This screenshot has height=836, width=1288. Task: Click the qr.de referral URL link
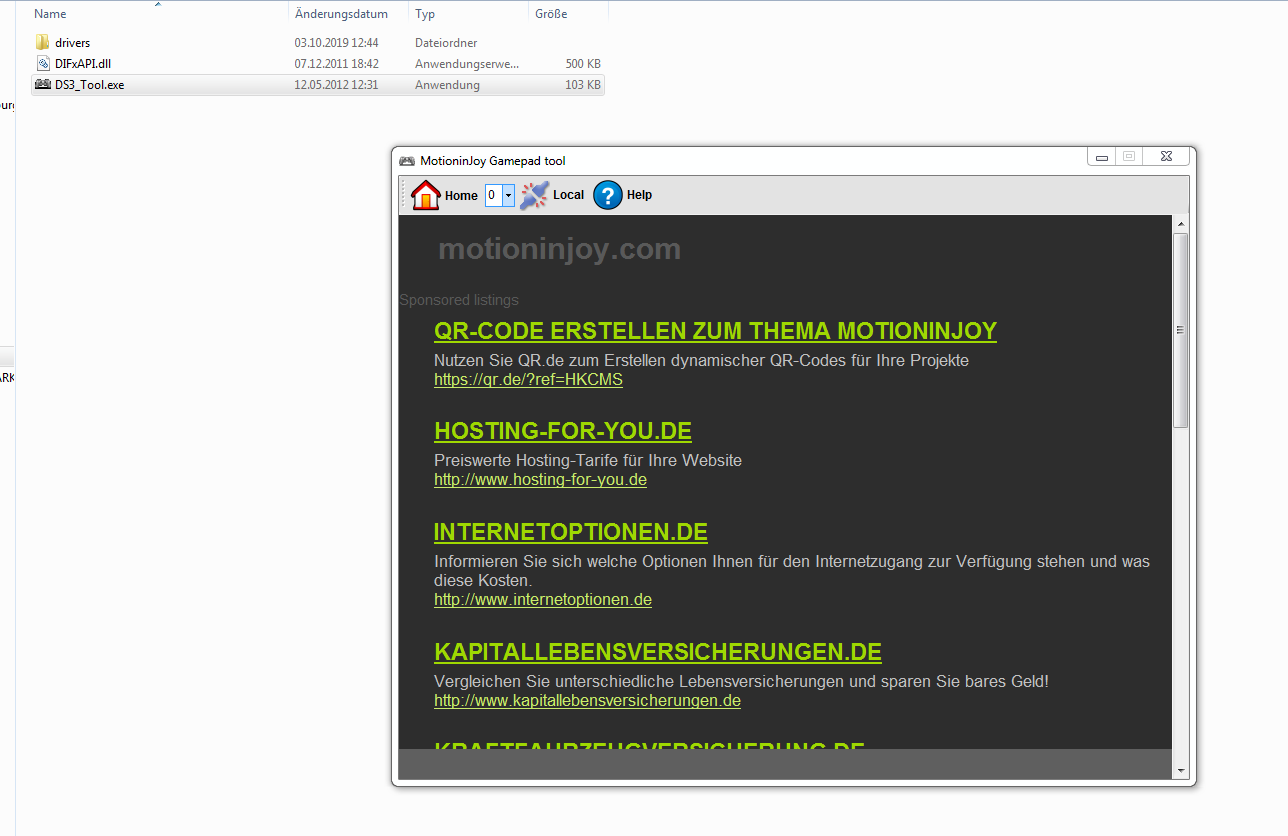(x=528, y=380)
